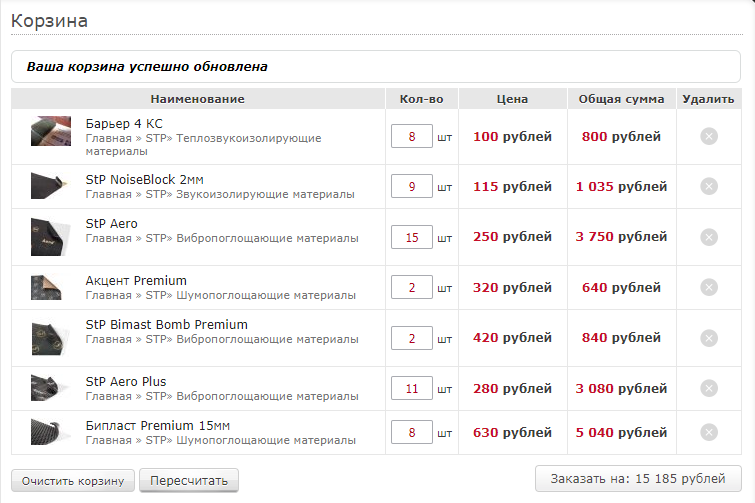This screenshot has width=755, height=503.
Task: Click quantity box for StP Aero Plus
Action: (x=412, y=388)
